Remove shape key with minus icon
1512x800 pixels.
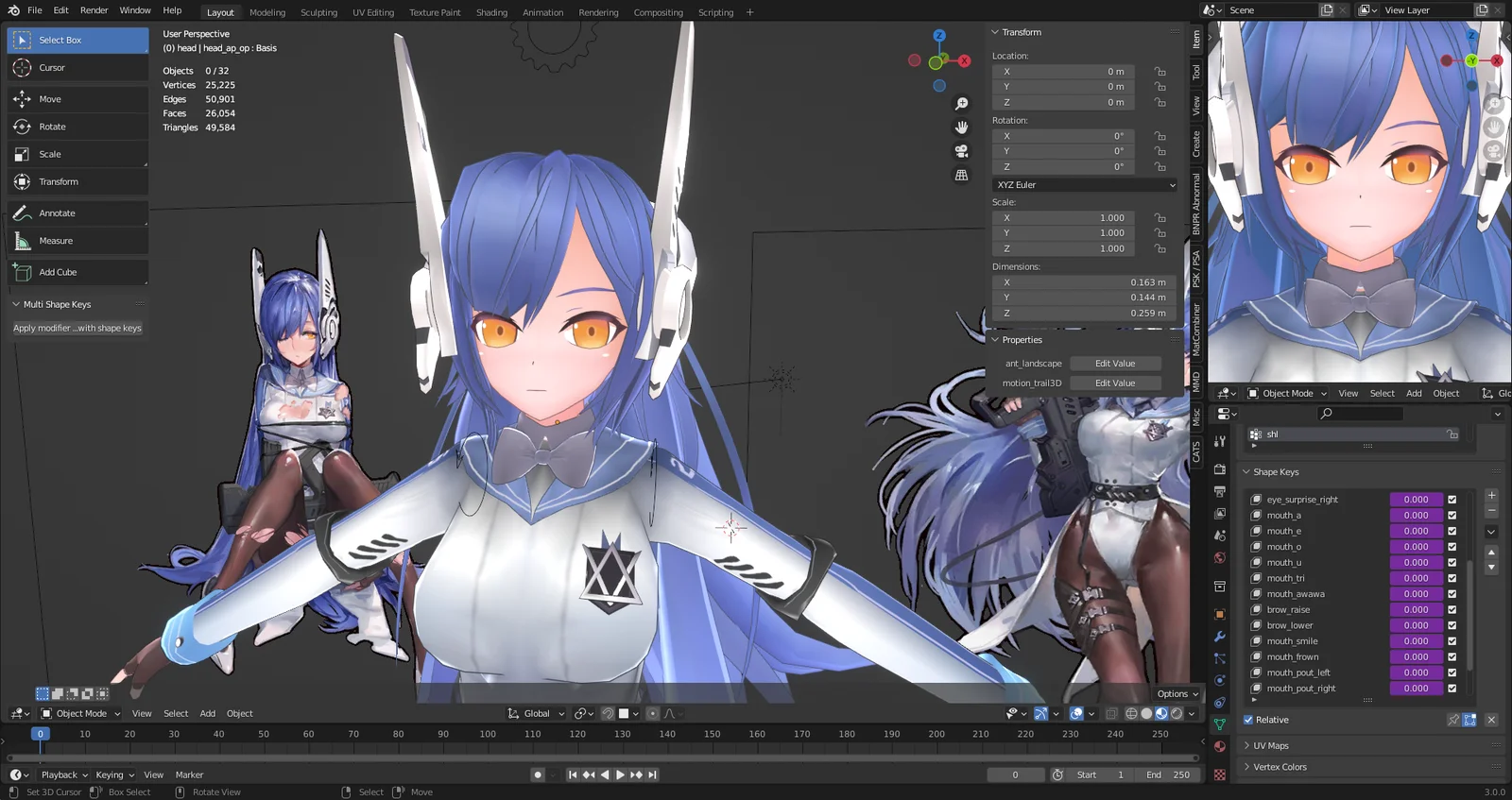point(1491,511)
